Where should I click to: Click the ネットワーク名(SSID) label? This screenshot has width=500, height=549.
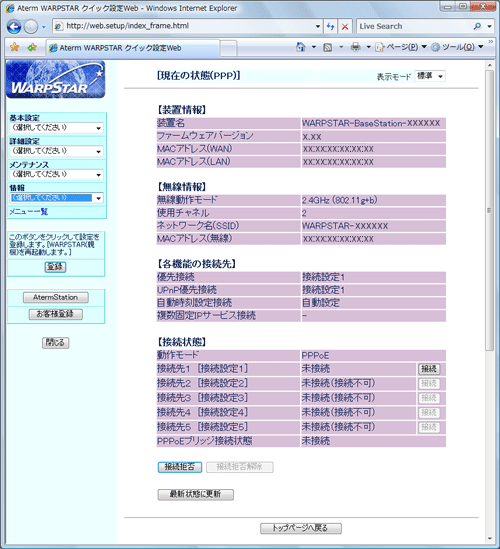coord(198,226)
